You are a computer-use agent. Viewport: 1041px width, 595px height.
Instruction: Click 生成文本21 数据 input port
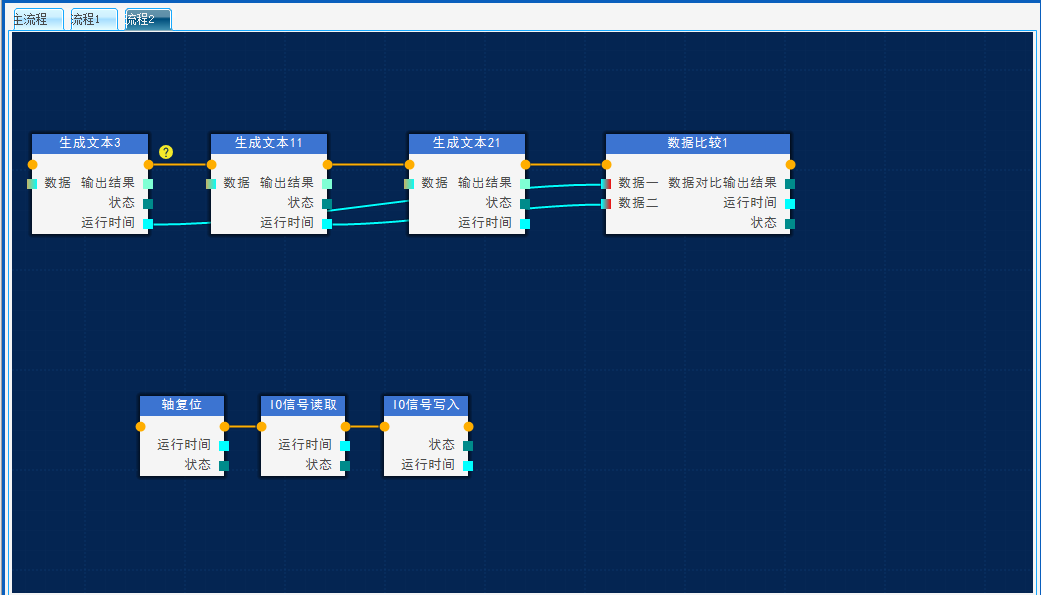(x=409, y=184)
